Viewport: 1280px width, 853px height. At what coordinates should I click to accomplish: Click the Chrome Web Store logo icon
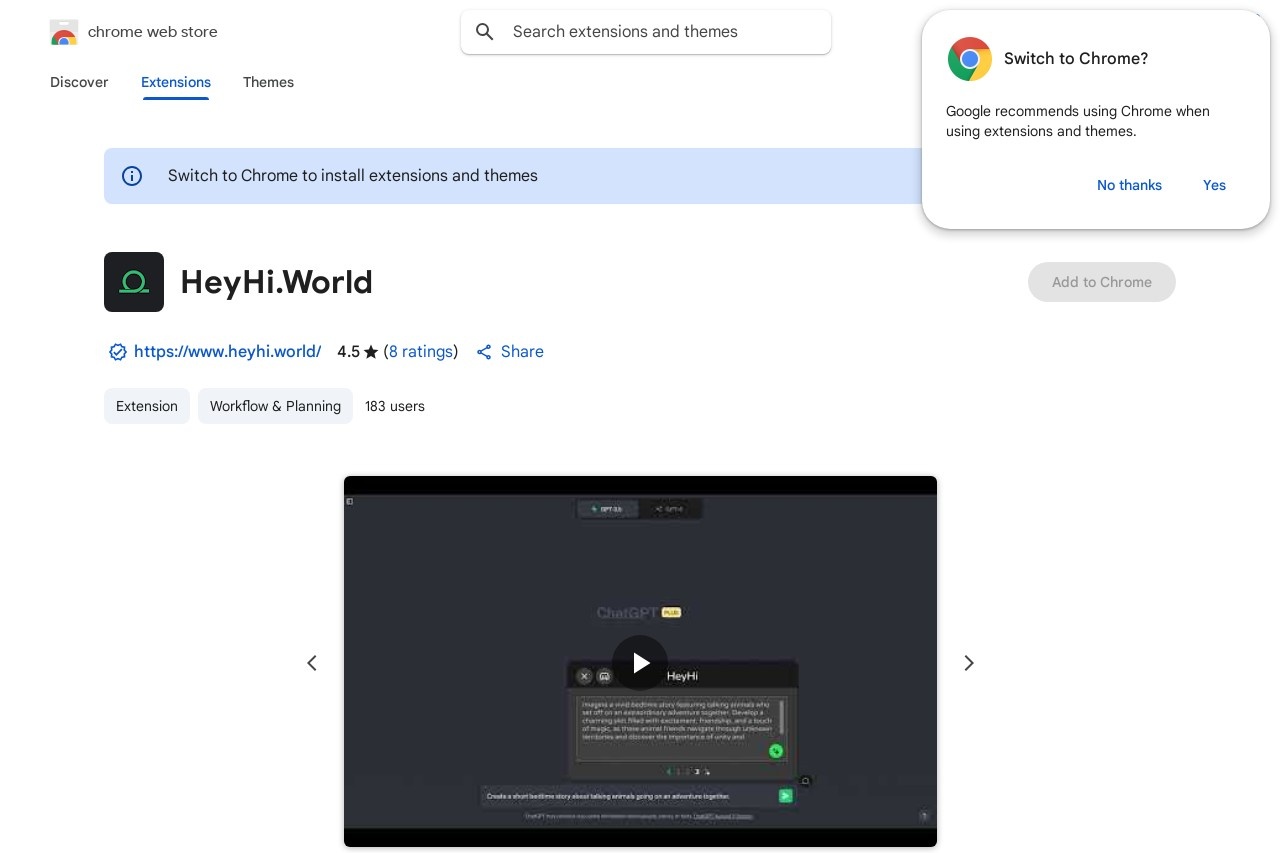(x=64, y=32)
